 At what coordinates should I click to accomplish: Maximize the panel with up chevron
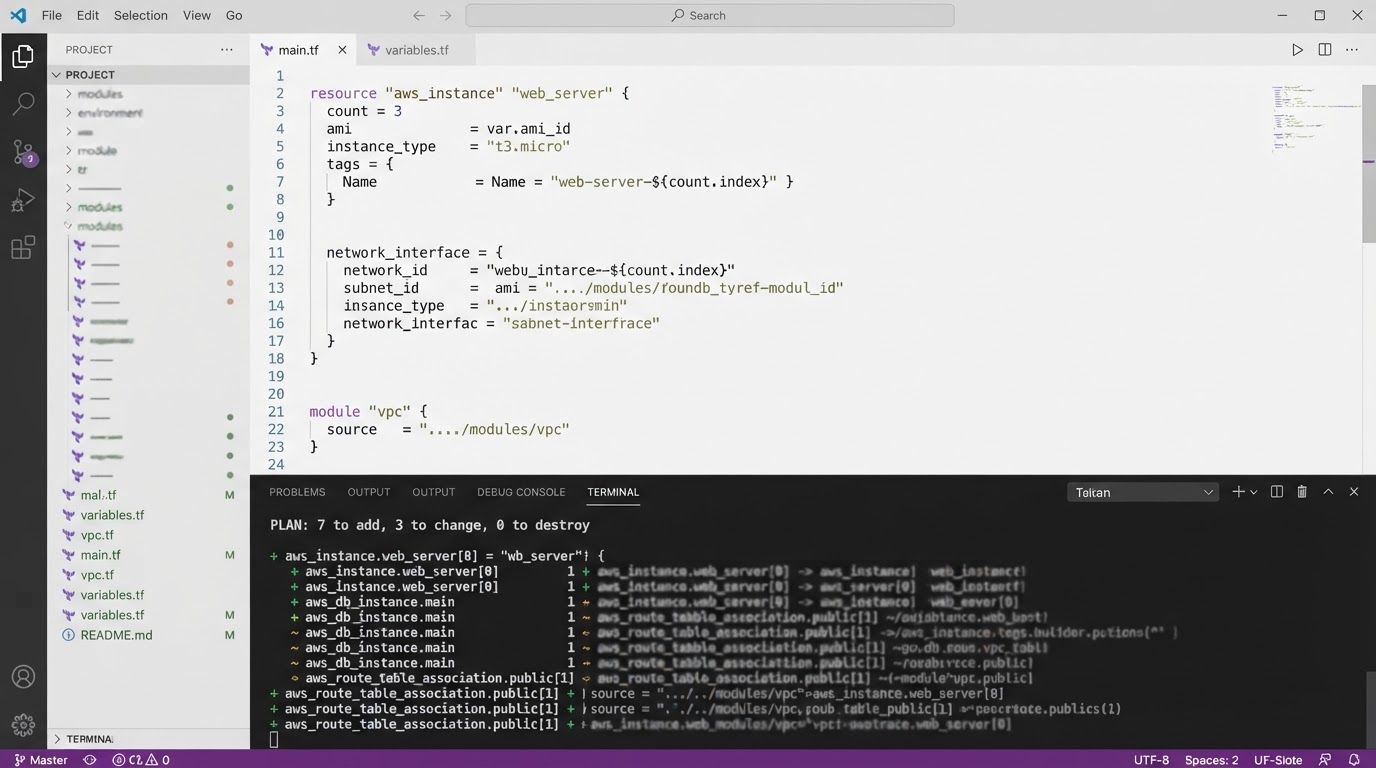pyautogui.click(x=1328, y=491)
